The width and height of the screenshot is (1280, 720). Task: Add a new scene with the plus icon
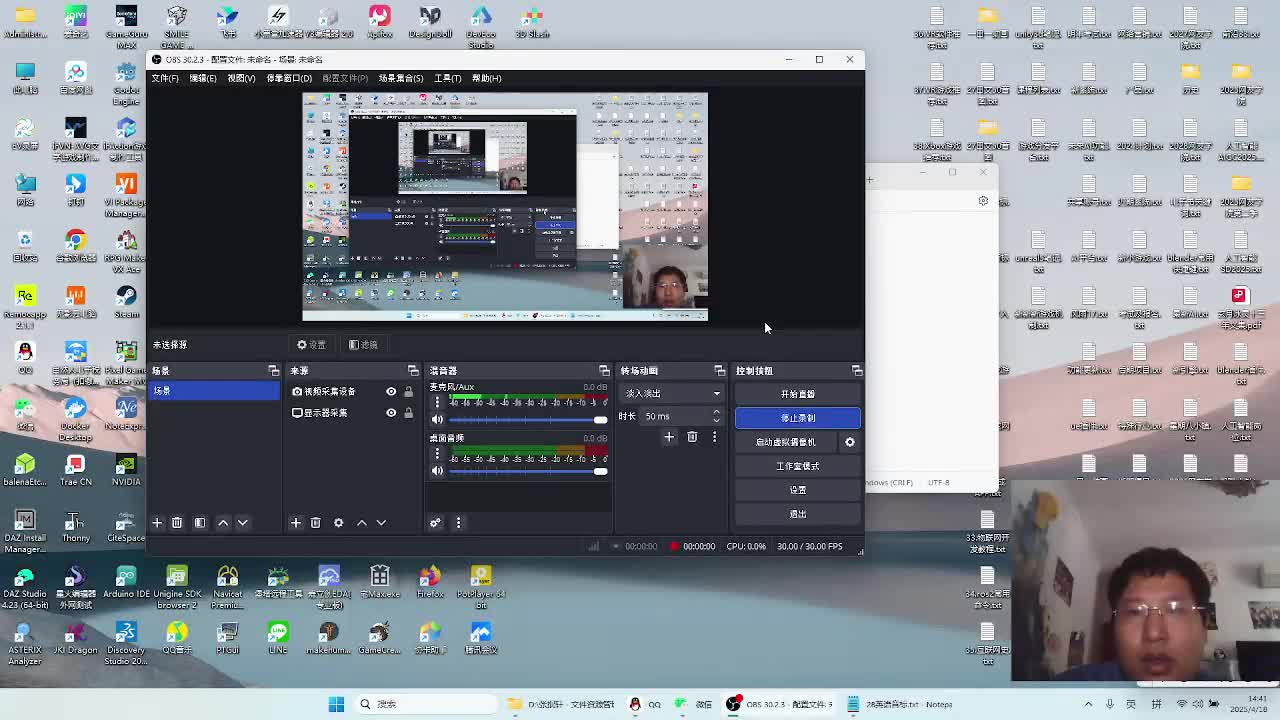[157, 523]
